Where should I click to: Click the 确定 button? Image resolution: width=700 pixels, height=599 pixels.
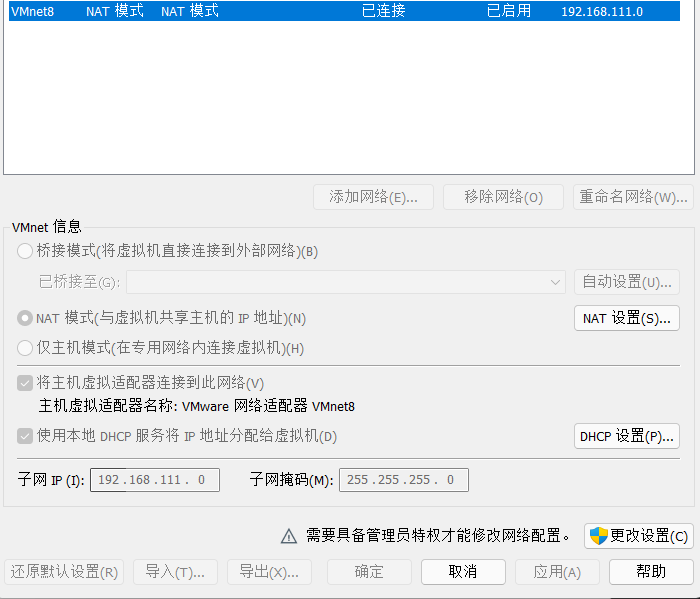[369, 572]
